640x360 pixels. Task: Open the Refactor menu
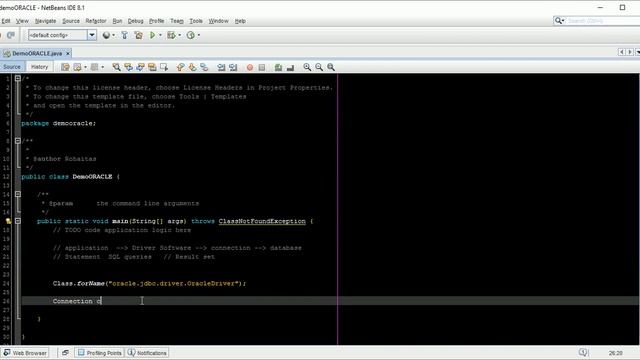(96, 21)
